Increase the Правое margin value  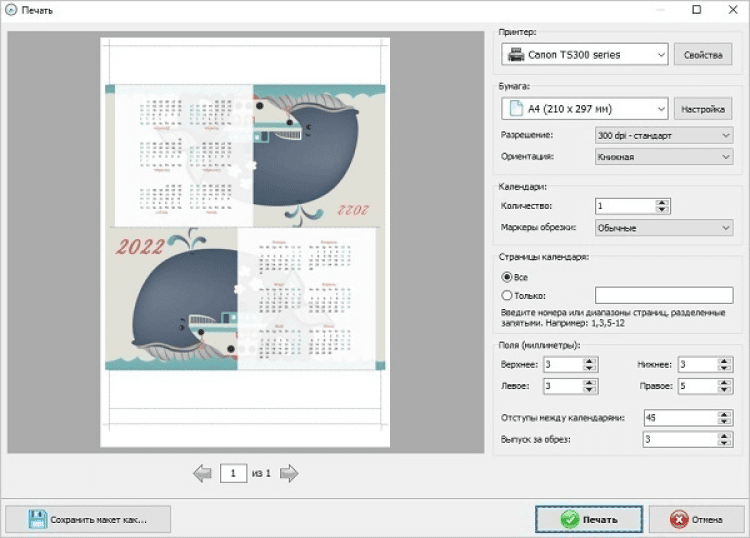pos(725,382)
